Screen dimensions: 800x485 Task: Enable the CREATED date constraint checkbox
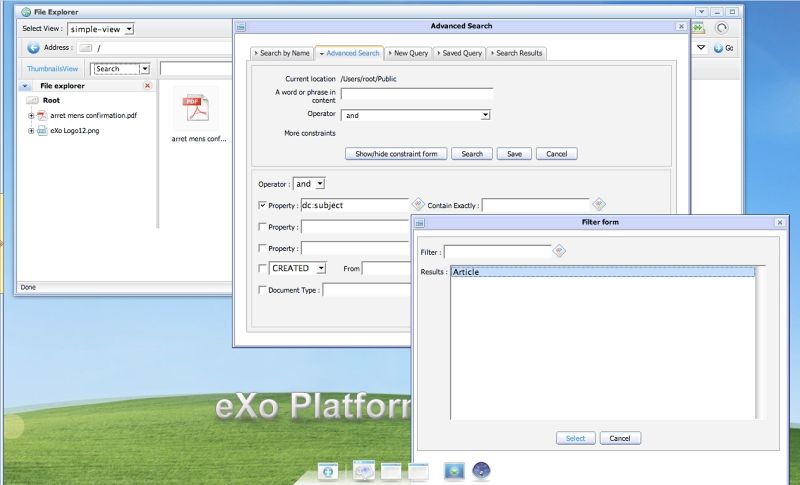click(262, 268)
